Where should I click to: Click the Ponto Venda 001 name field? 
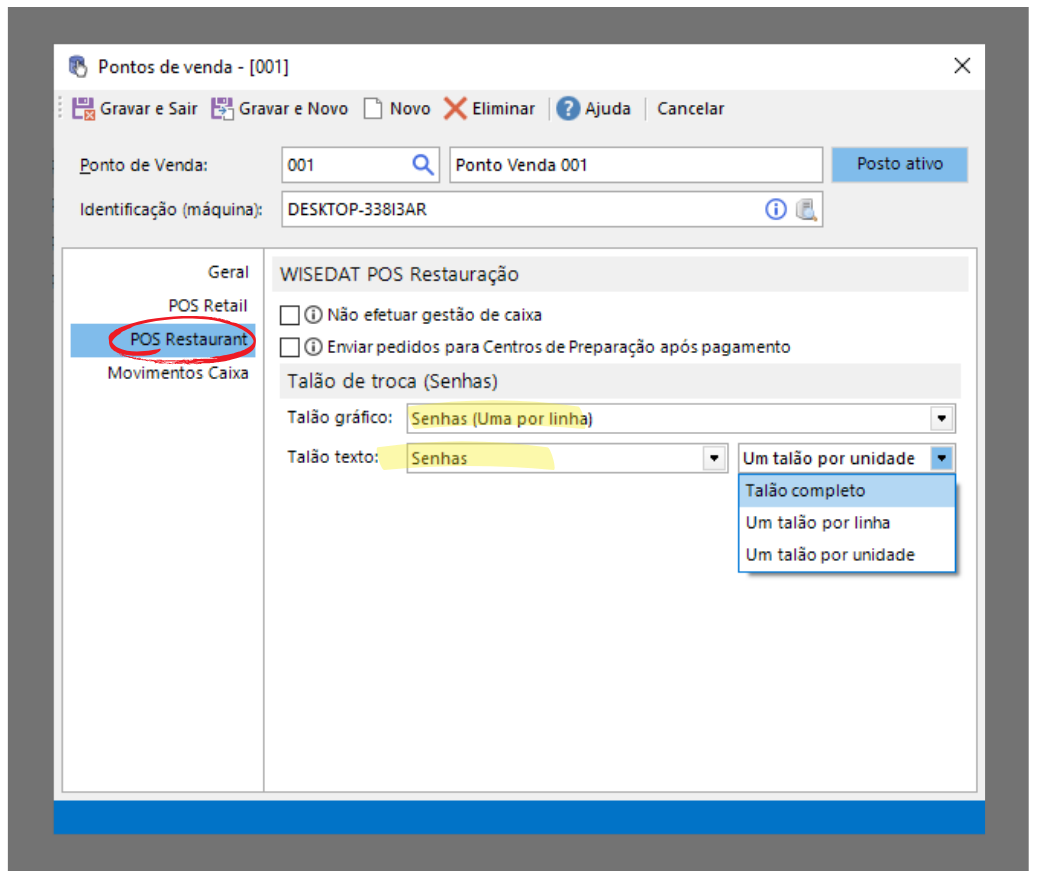coord(636,164)
